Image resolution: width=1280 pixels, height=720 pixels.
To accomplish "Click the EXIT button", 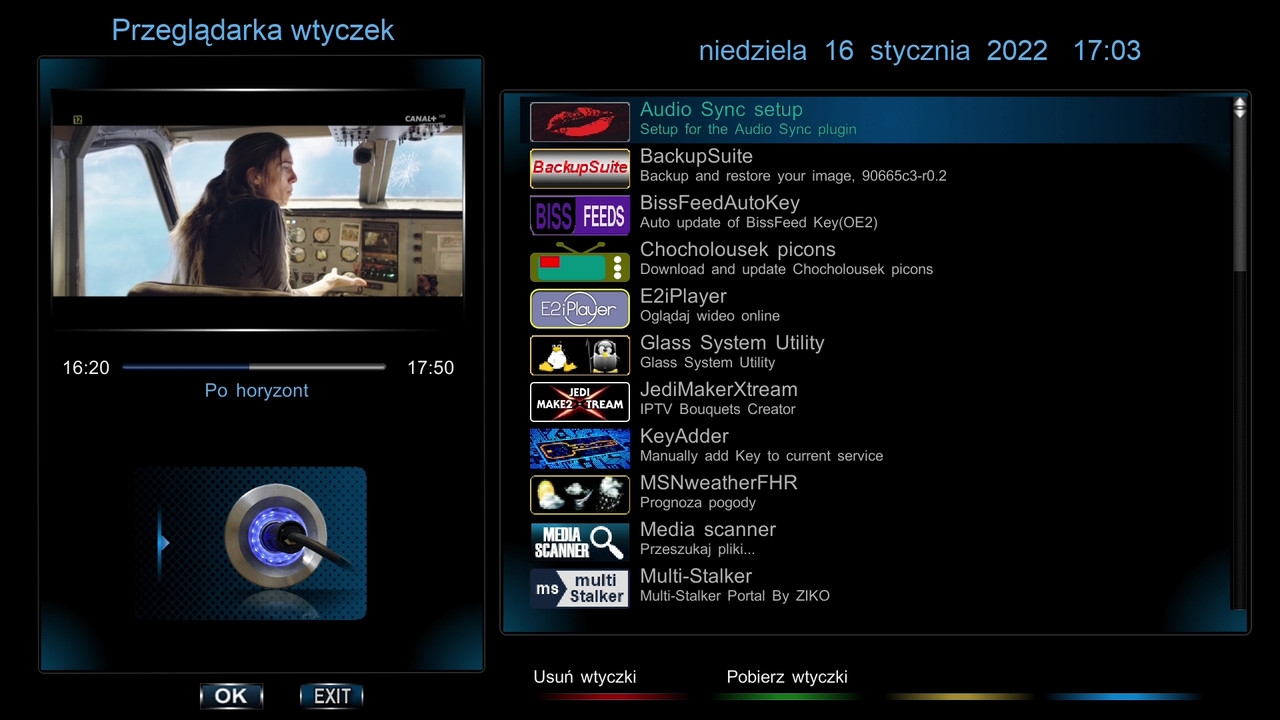I will [x=332, y=696].
